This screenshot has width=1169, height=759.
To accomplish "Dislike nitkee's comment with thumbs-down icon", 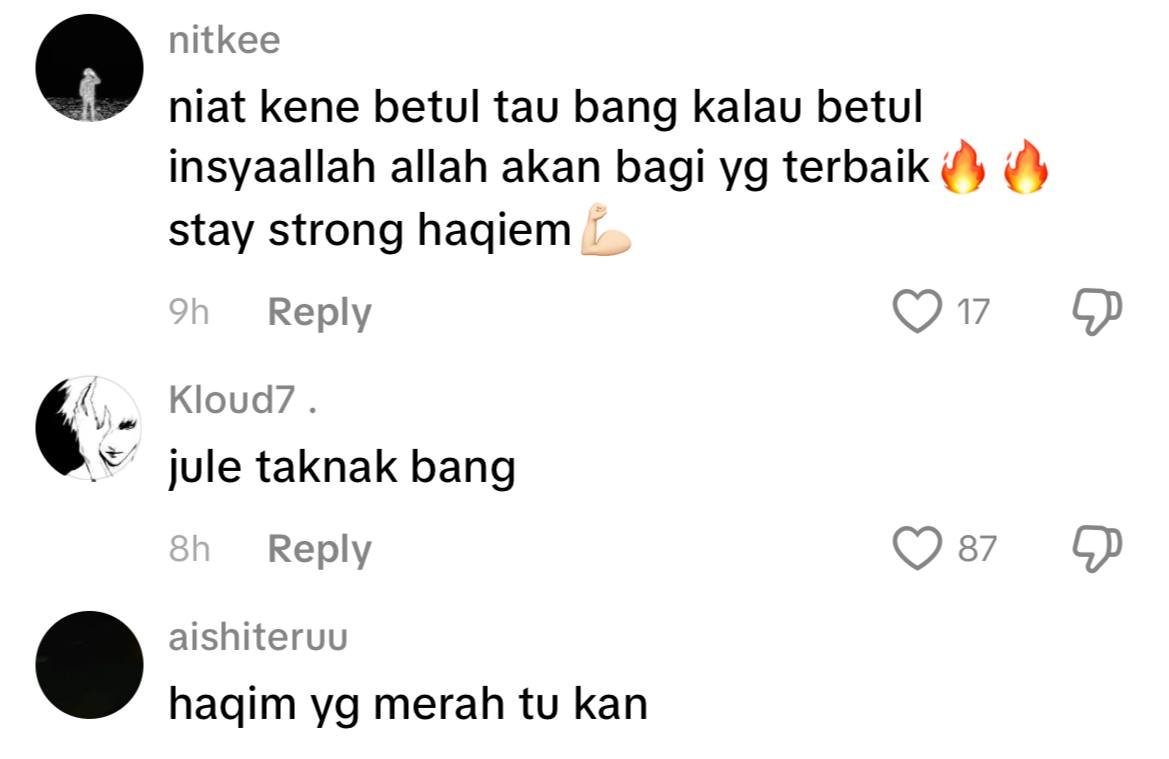I will (1097, 312).
